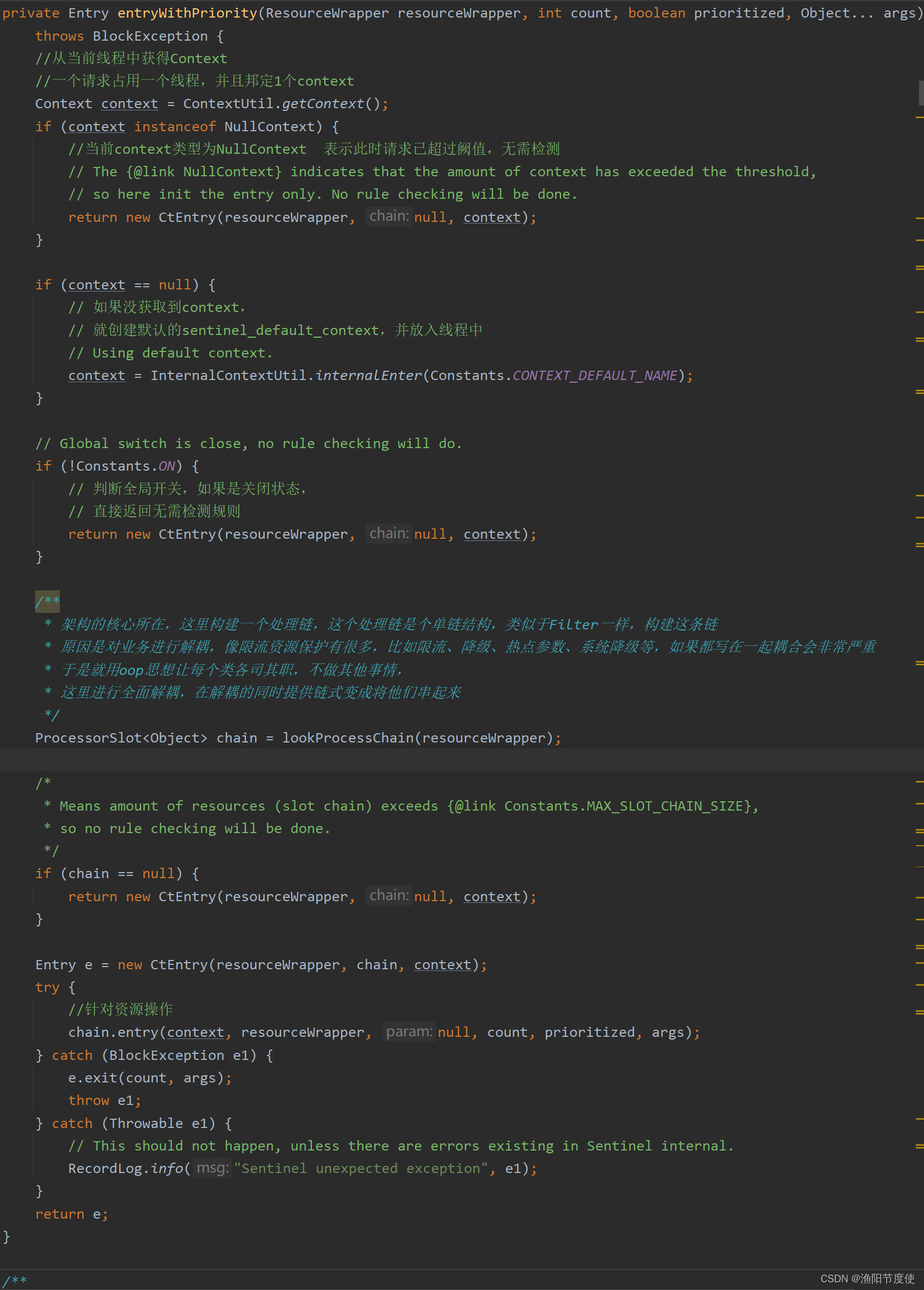
Task: Click the '于是就用oop思想' Javadoc line
Action: tap(224, 669)
